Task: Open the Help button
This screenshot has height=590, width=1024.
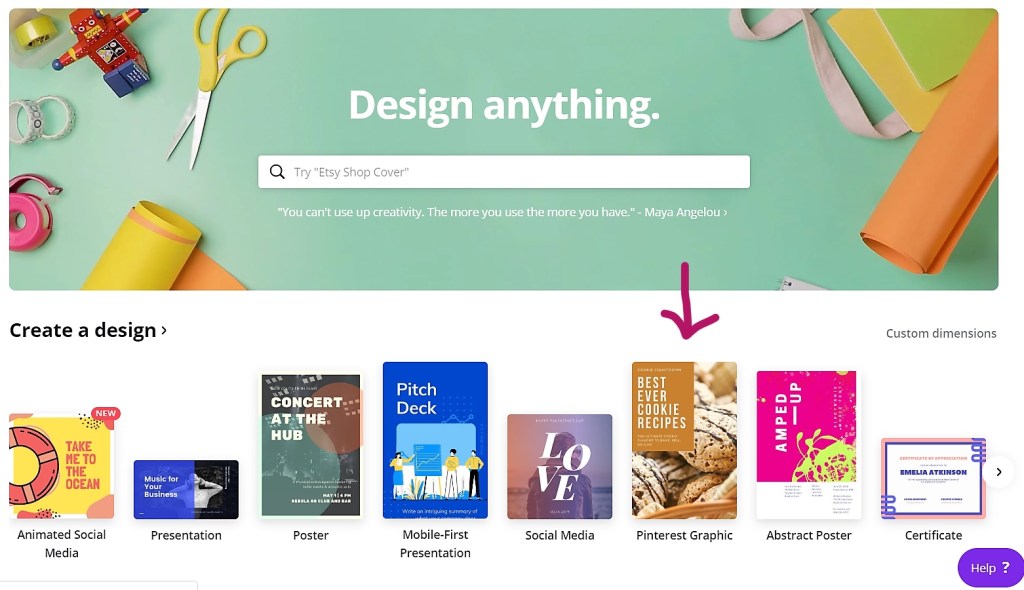Action: click(990, 568)
